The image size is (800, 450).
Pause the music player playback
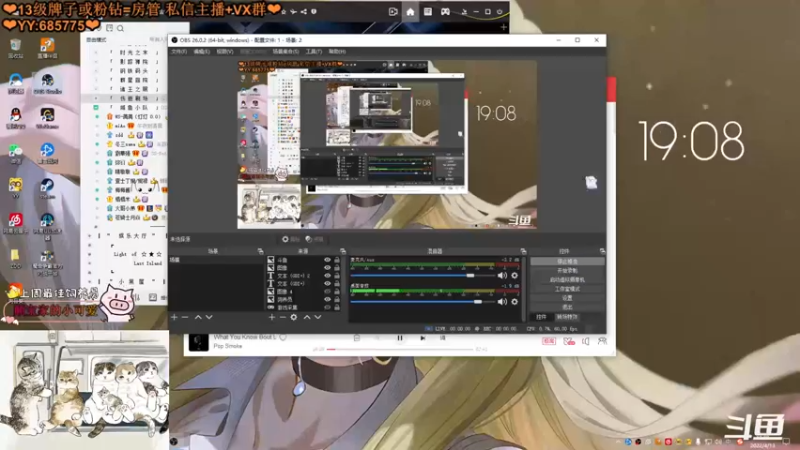point(400,338)
